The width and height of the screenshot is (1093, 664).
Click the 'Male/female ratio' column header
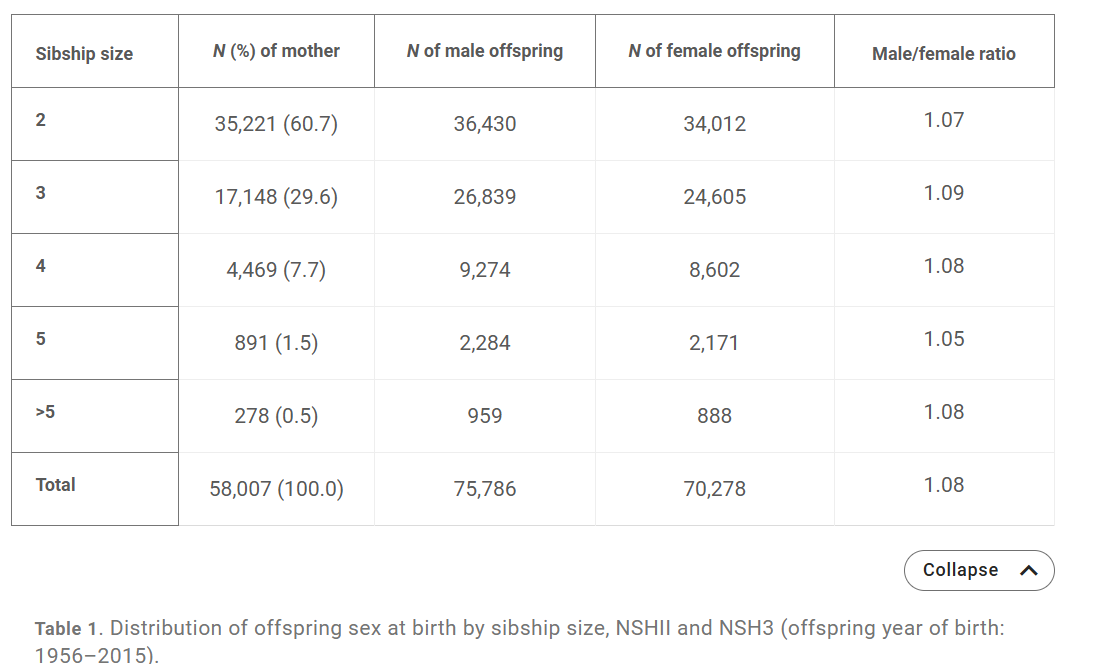[x=943, y=54]
